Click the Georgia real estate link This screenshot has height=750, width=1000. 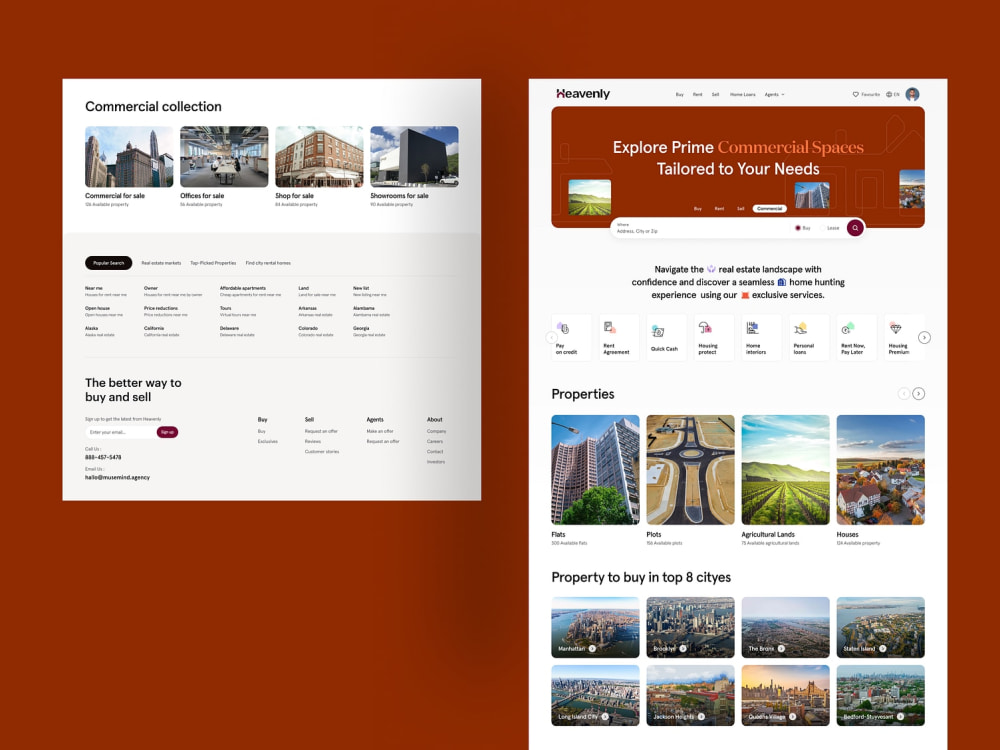(369, 335)
